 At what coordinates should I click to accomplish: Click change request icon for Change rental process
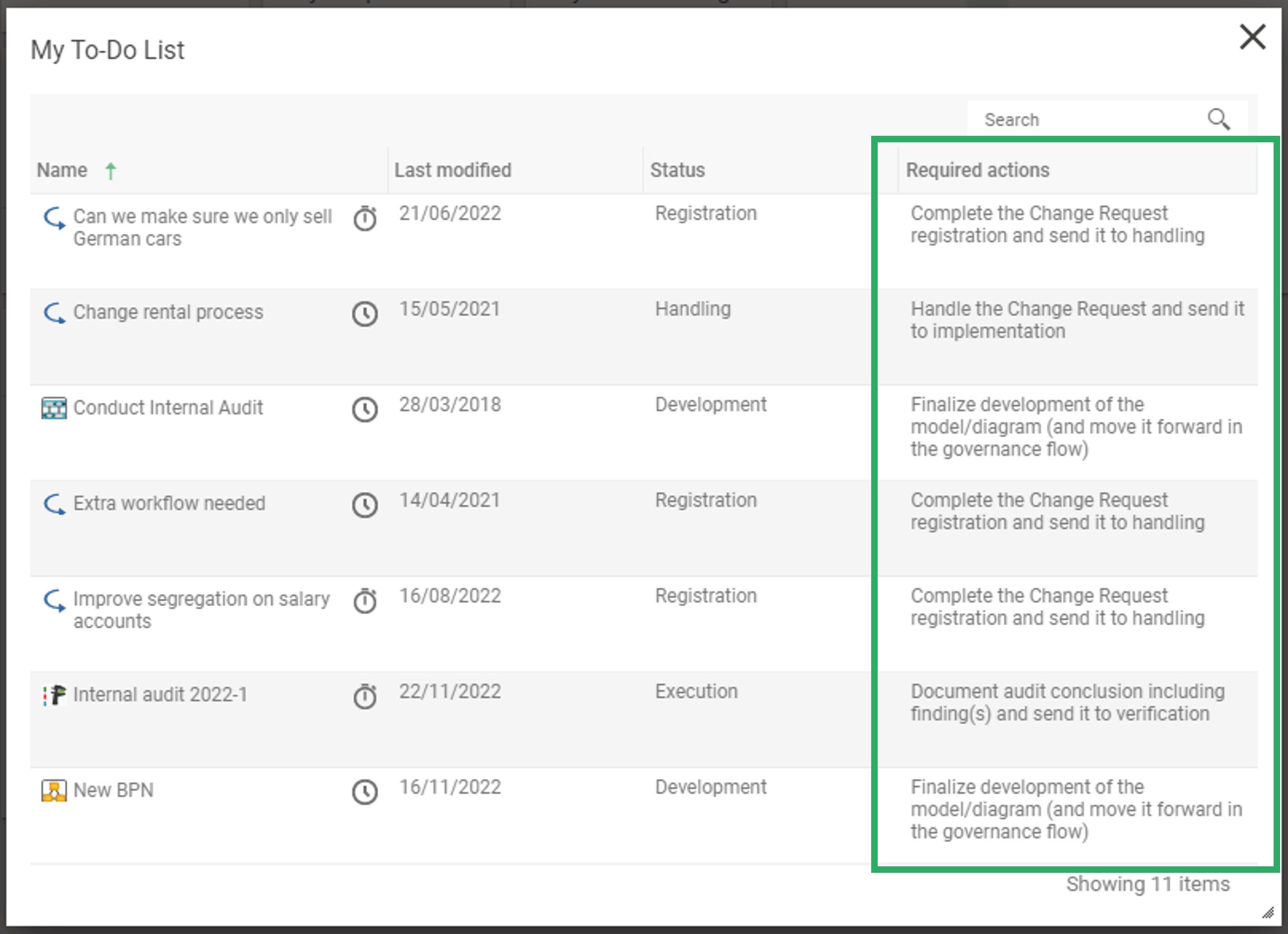[x=55, y=313]
